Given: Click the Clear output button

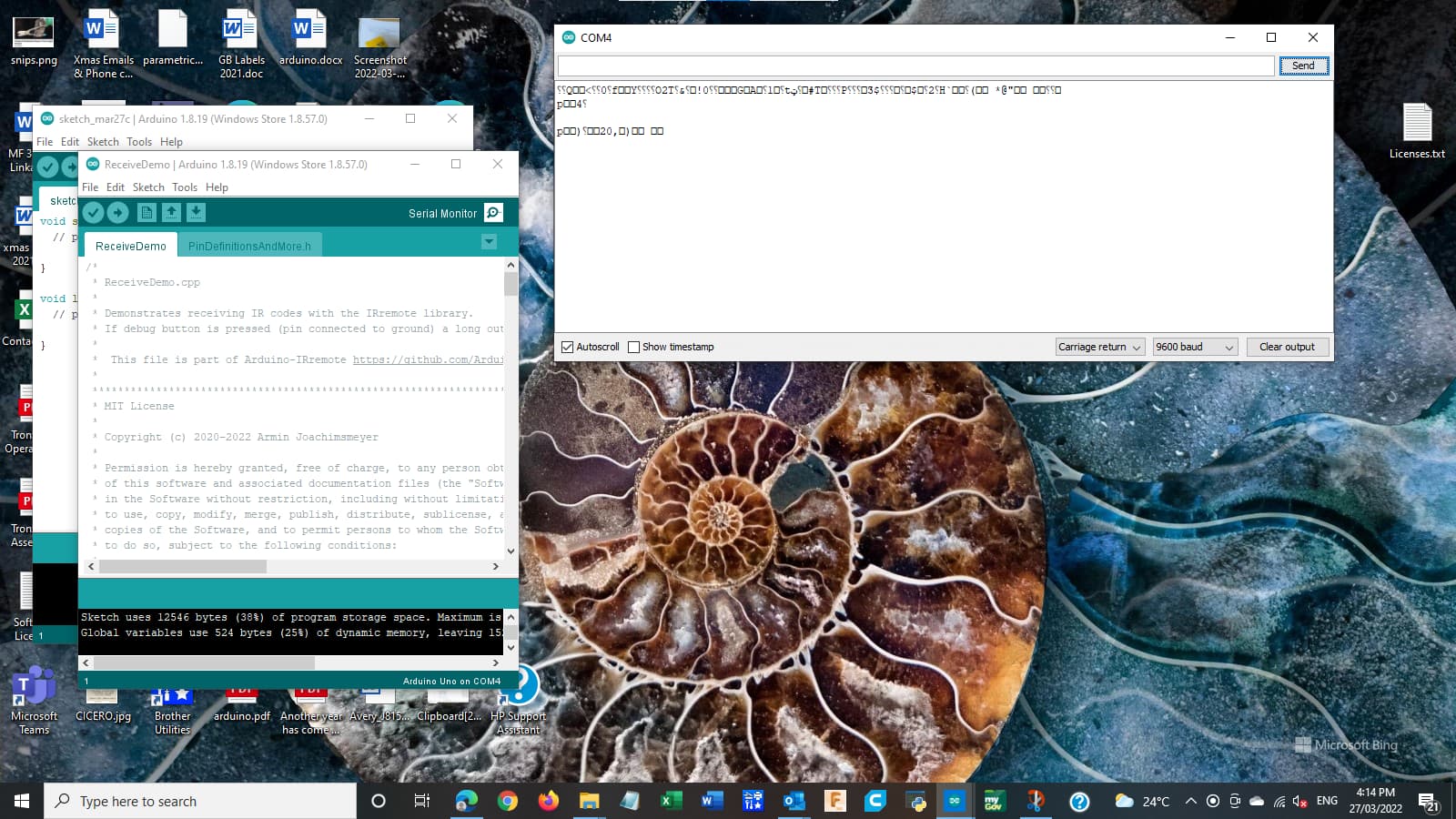Looking at the screenshot, I should click(1287, 347).
